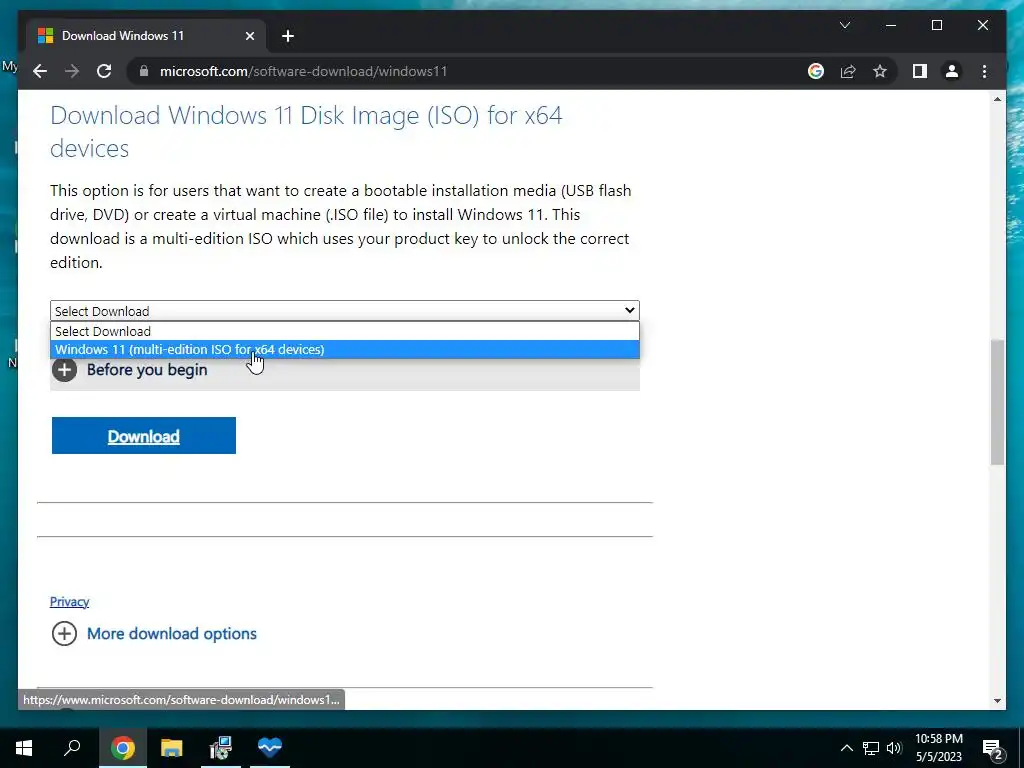Open the tab search chevron
The height and width of the screenshot is (768, 1024).
844,25
